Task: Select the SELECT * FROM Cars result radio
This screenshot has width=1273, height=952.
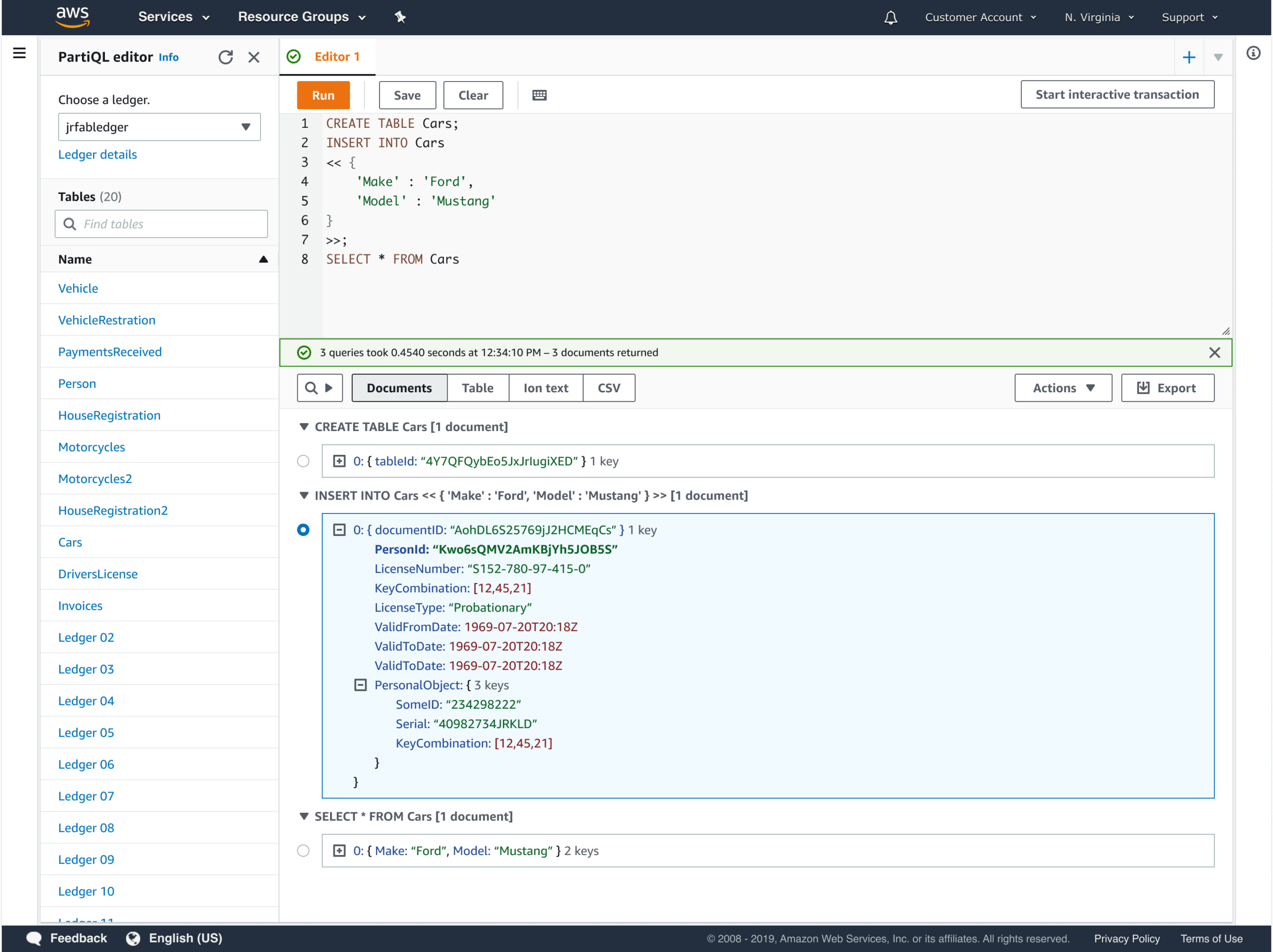Action: pos(303,851)
